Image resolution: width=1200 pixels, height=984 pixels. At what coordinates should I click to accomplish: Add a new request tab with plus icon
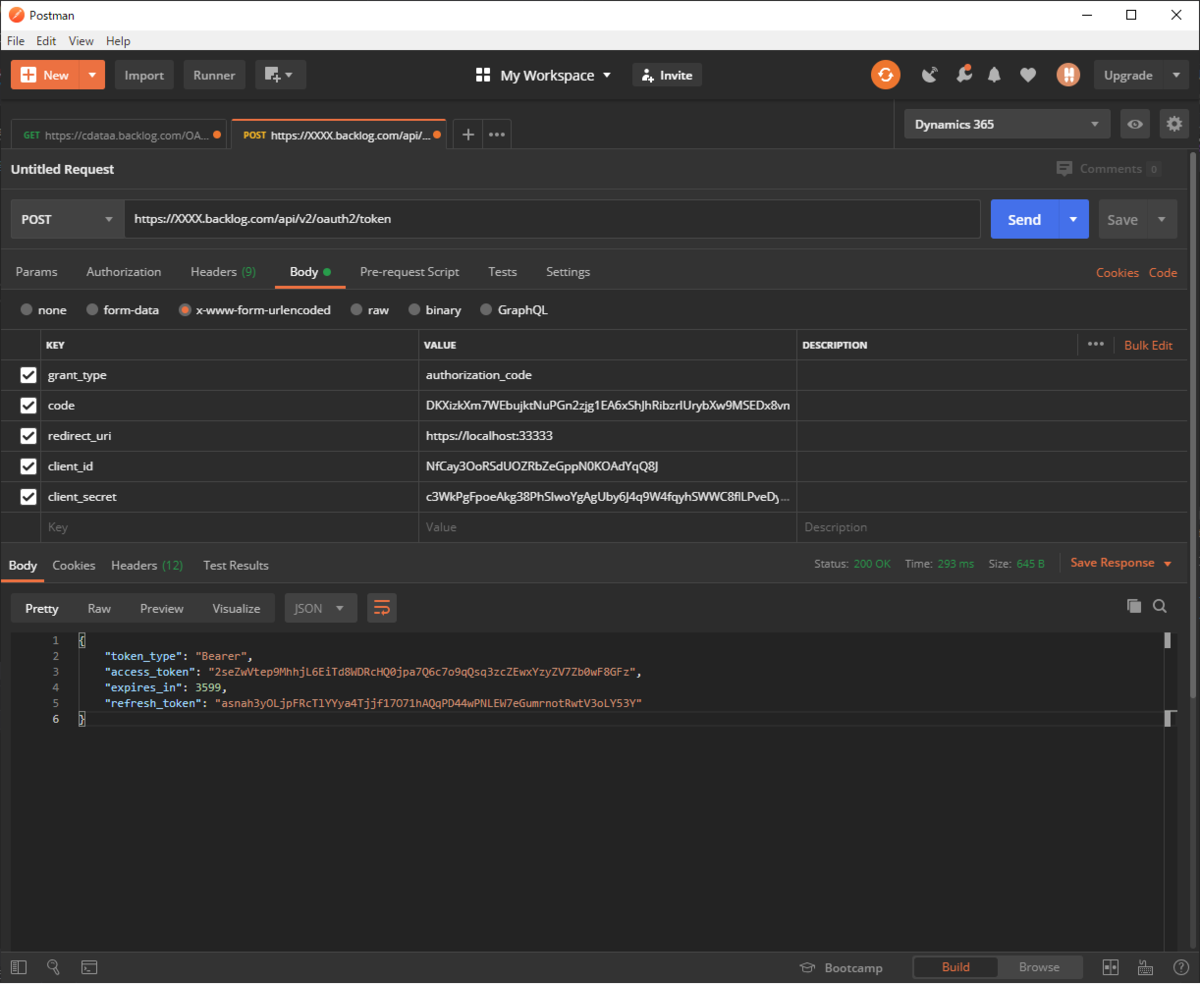468,134
